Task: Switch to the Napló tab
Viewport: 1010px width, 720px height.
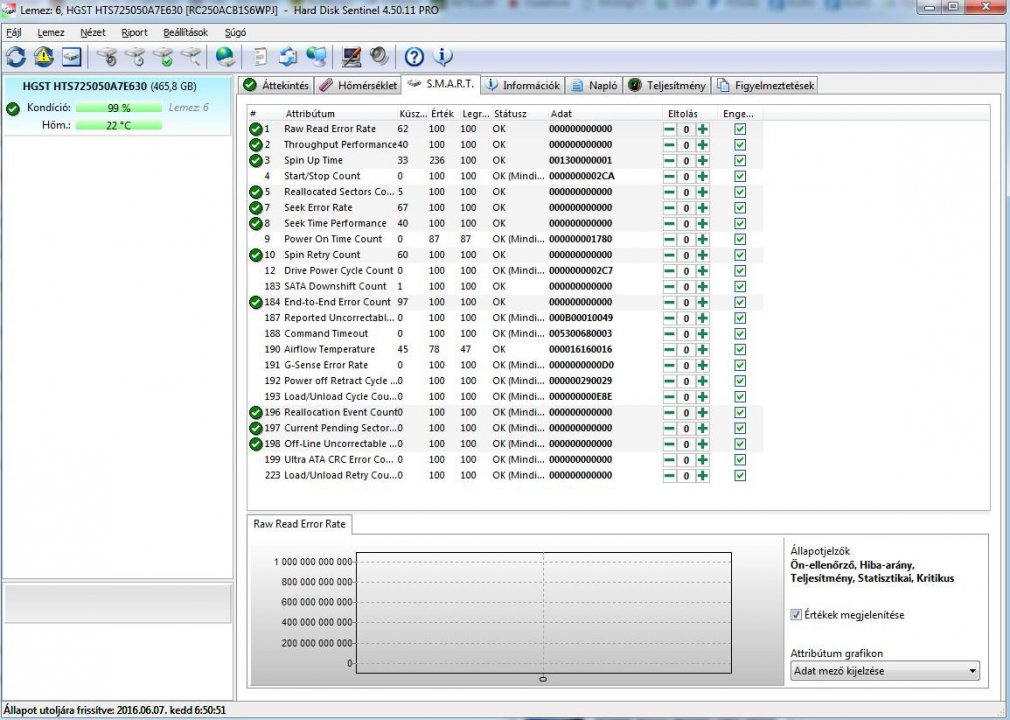Action: click(x=595, y=85)
